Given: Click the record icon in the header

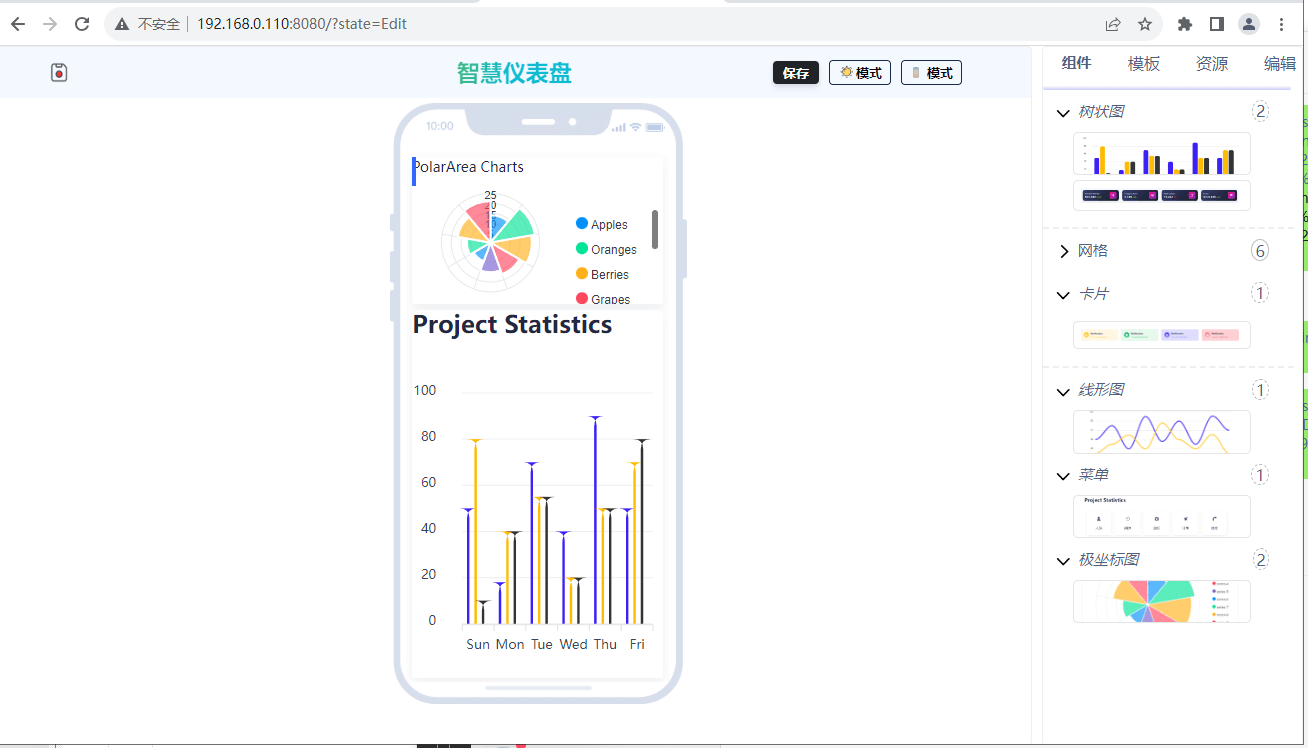Looking at the screenshot, I should pos(59,72).
